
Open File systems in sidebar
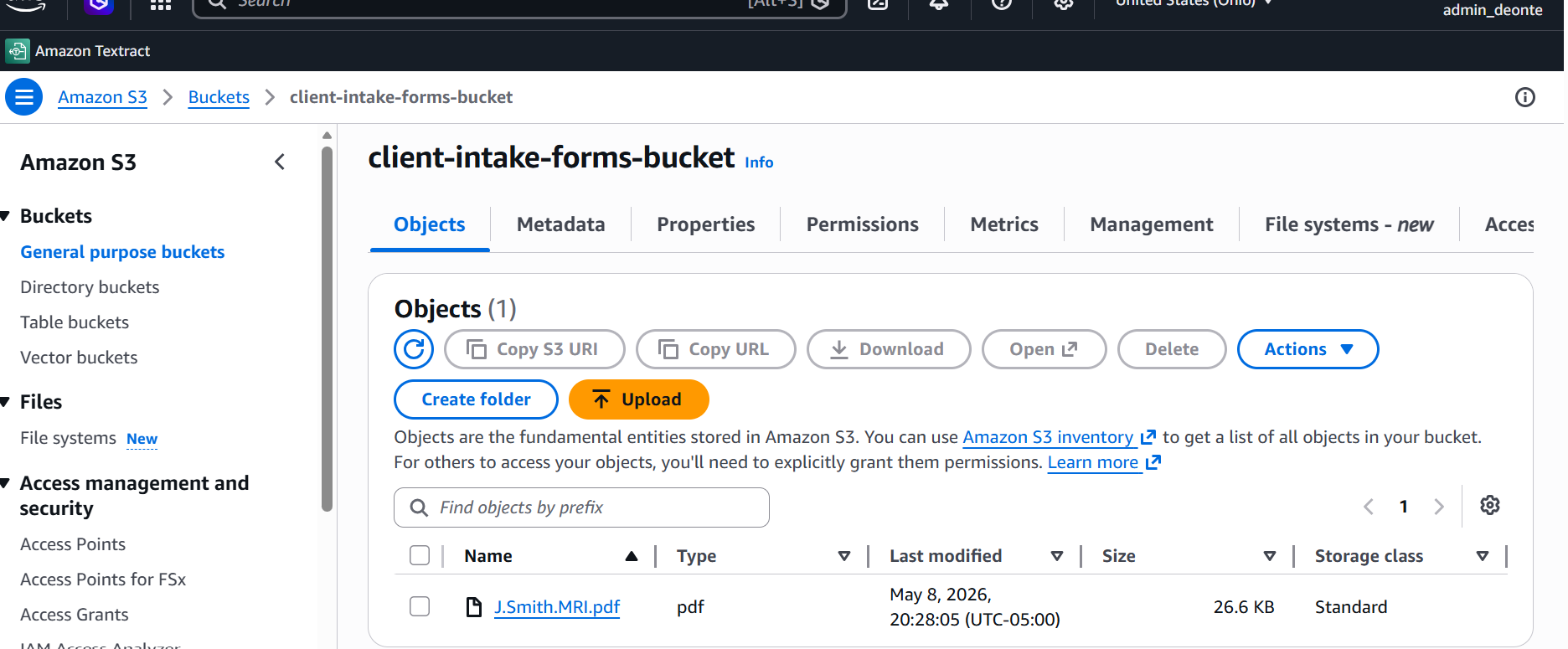[x=68, y=438]
